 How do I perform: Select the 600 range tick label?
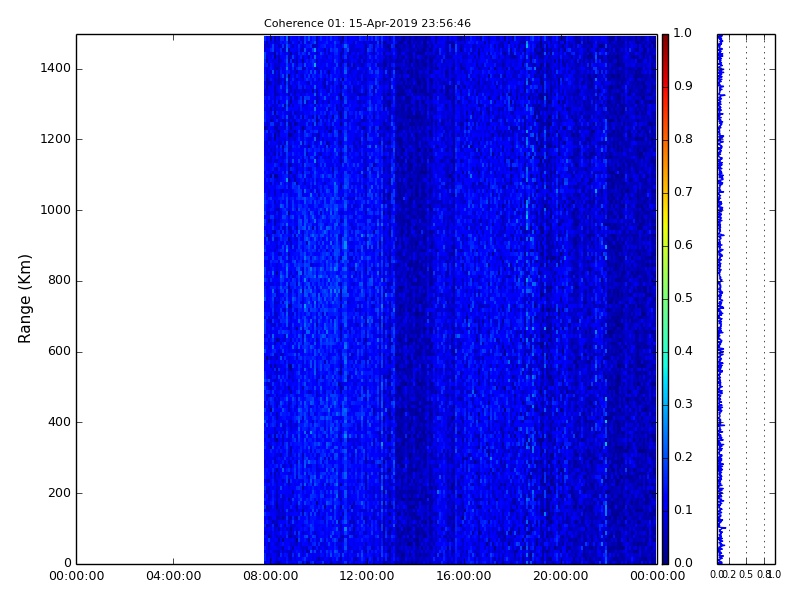point(59,352)
